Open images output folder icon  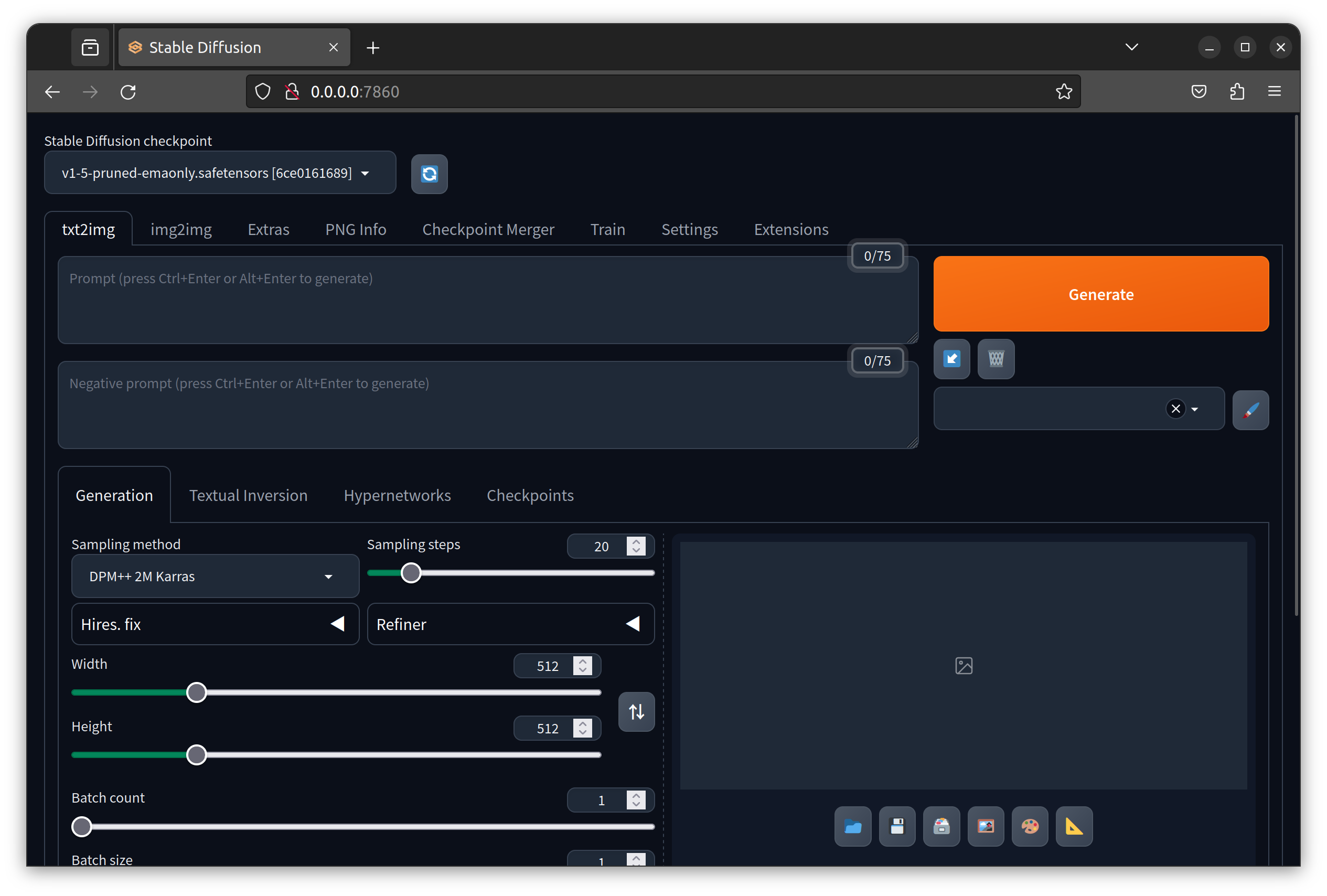click(852, 826)
